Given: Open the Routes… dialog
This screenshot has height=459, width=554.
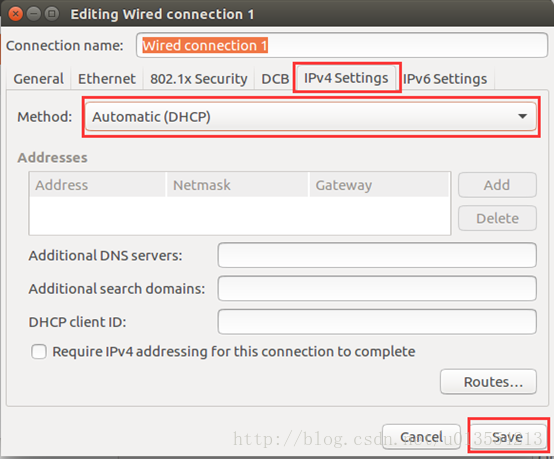Looking at the screenshot, I should (488, 382).
